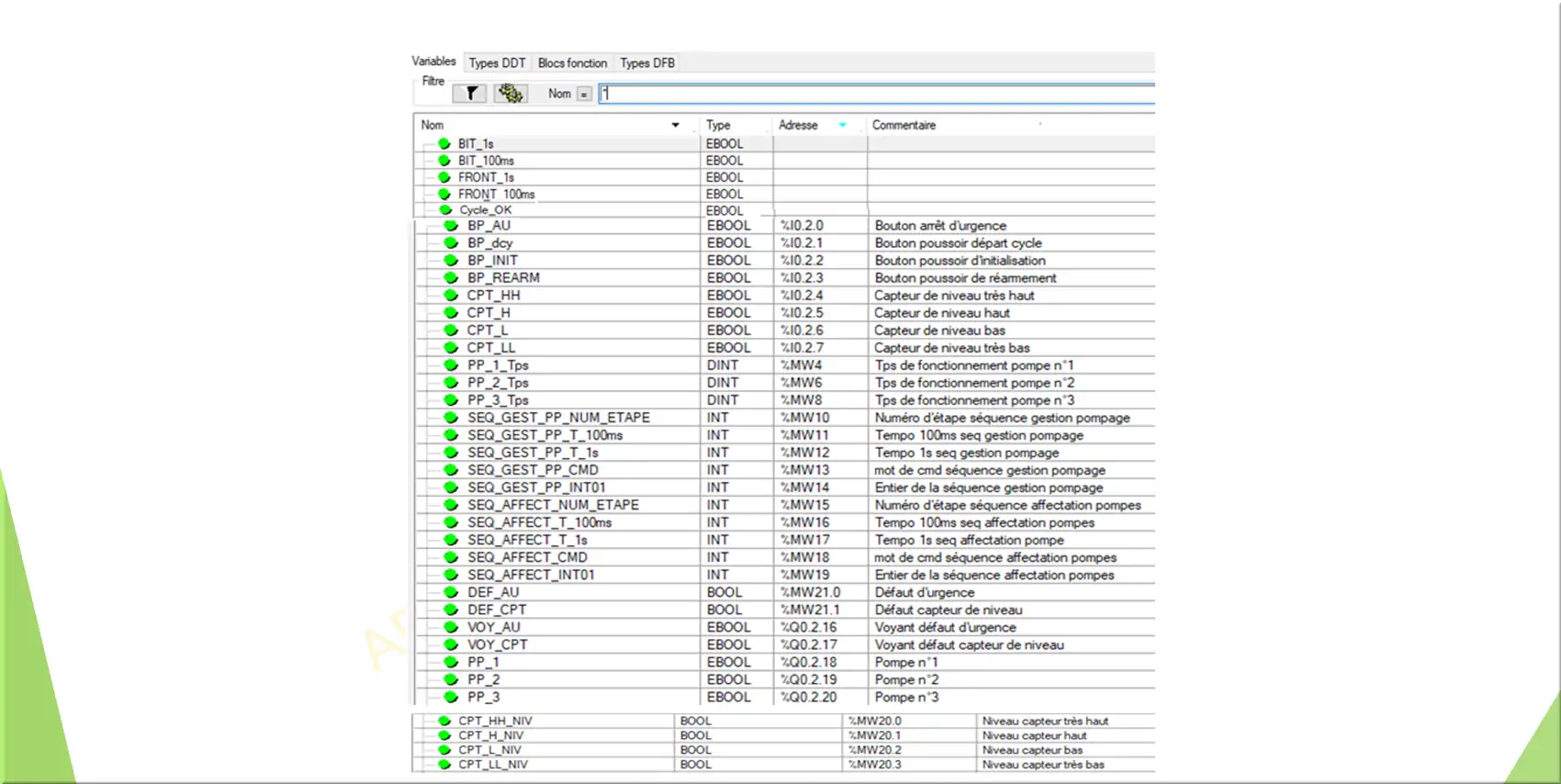Image resolution: width=1561 pixels, height=784 pixels.
Task: Select the green icon next to BP_AU
Action: [451, 226]
